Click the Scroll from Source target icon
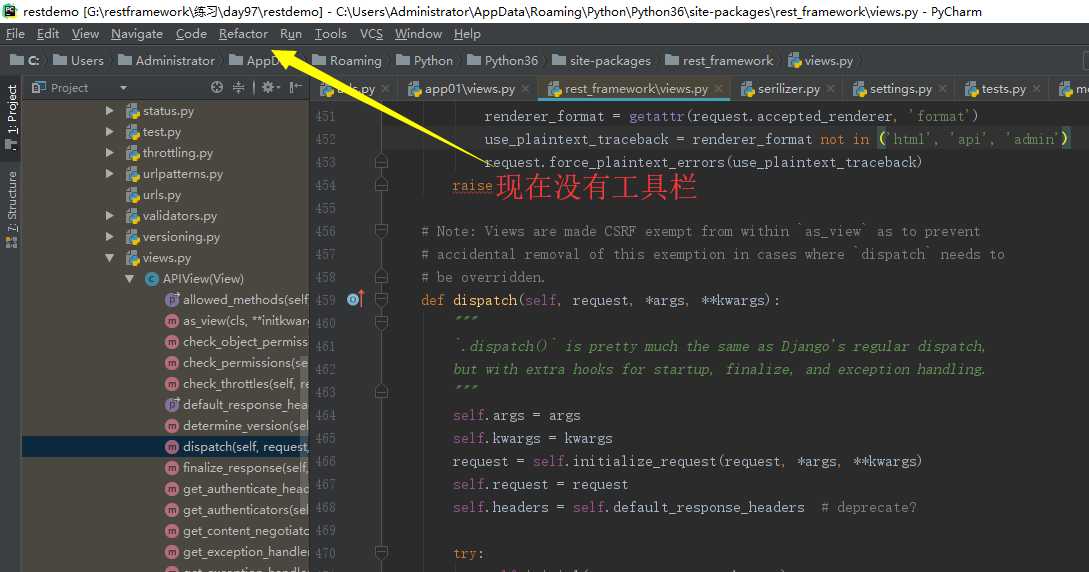Viewport: 1089px width, 572px height. pyautogui.click(x=217, y=87)
